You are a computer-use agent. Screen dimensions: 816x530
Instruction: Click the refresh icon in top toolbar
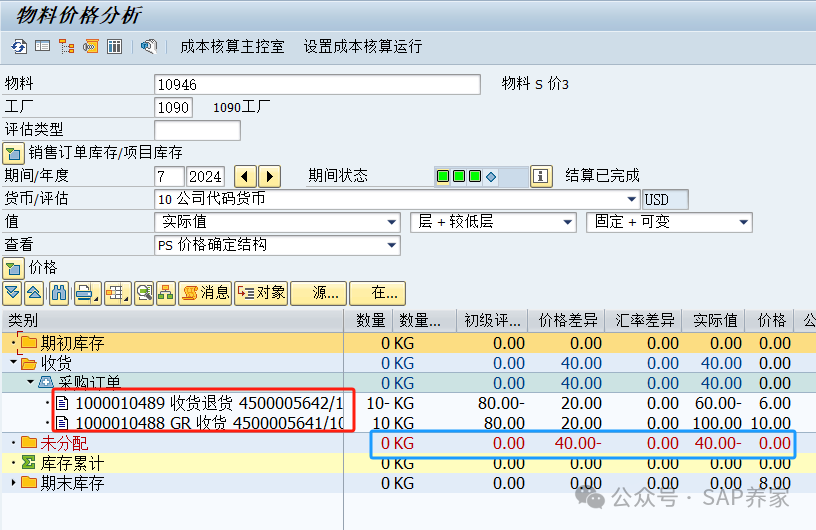point(19,47)
